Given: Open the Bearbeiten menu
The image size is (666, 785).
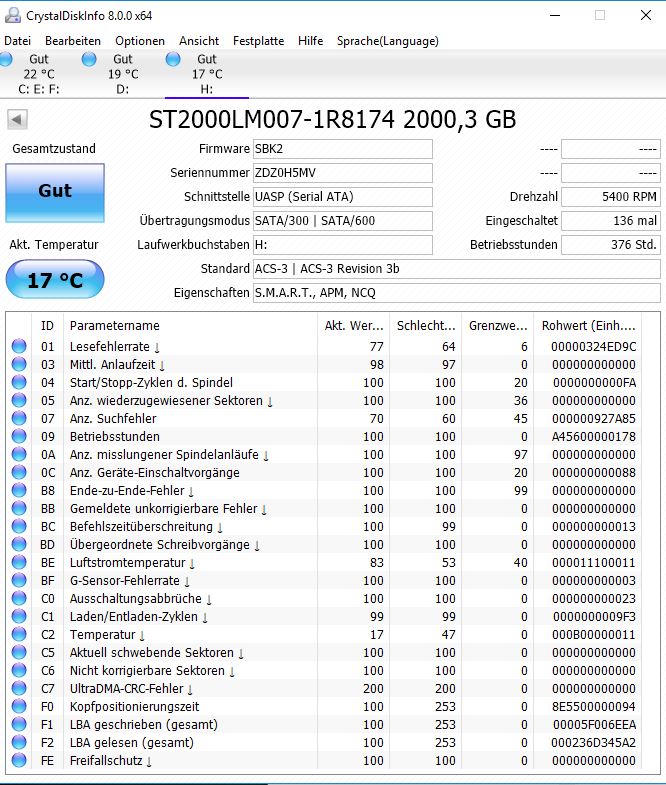Looking at the screenshot, I should pyautogui.click(x=73, y=41).
